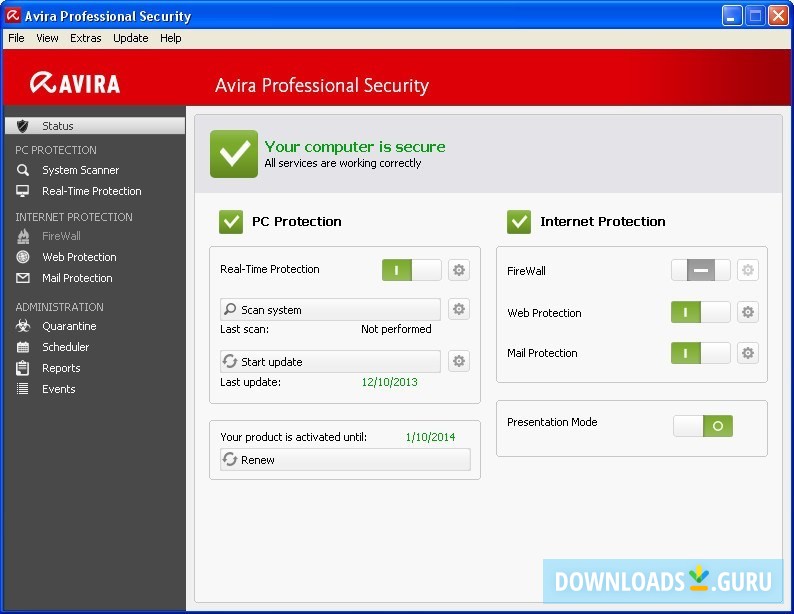Open Reports in sidebar
Image resolution: width=794 pixels, height=614 pixels.
click(61, 368)
